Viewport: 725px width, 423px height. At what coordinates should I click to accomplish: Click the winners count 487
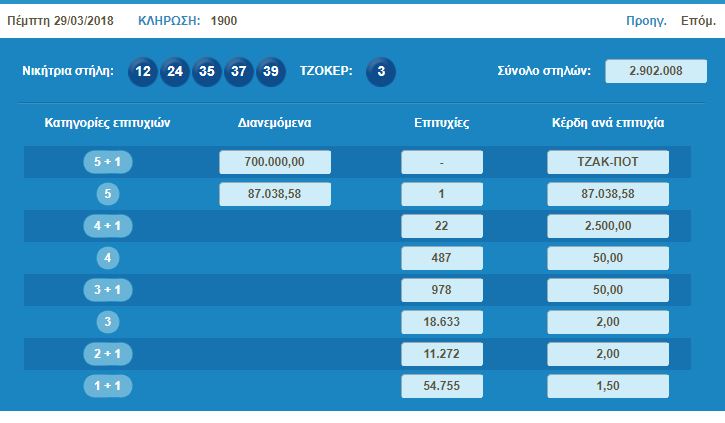442,257
